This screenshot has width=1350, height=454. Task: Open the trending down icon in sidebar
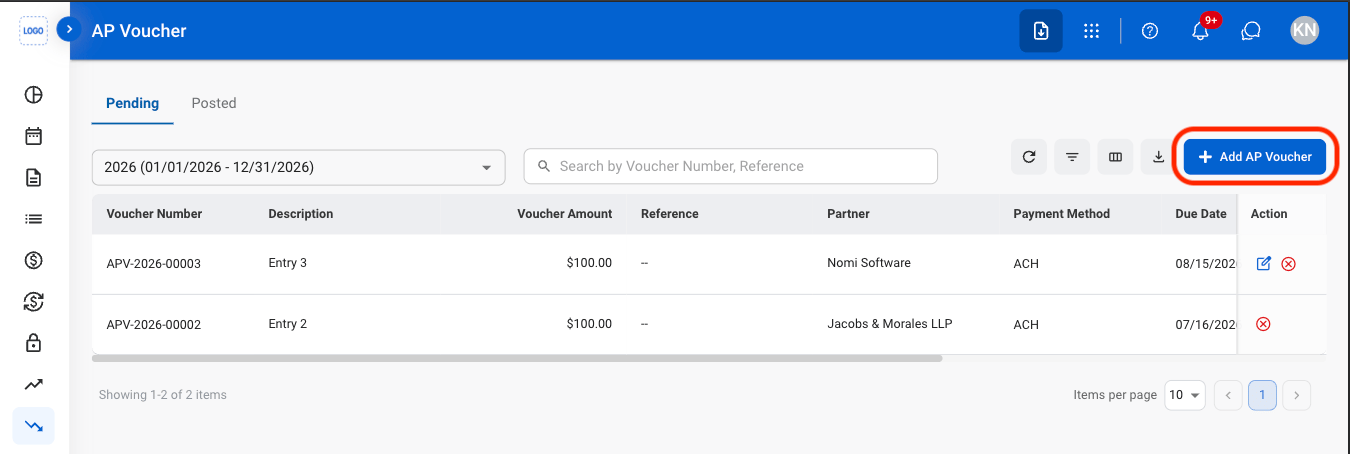[34, 426]
